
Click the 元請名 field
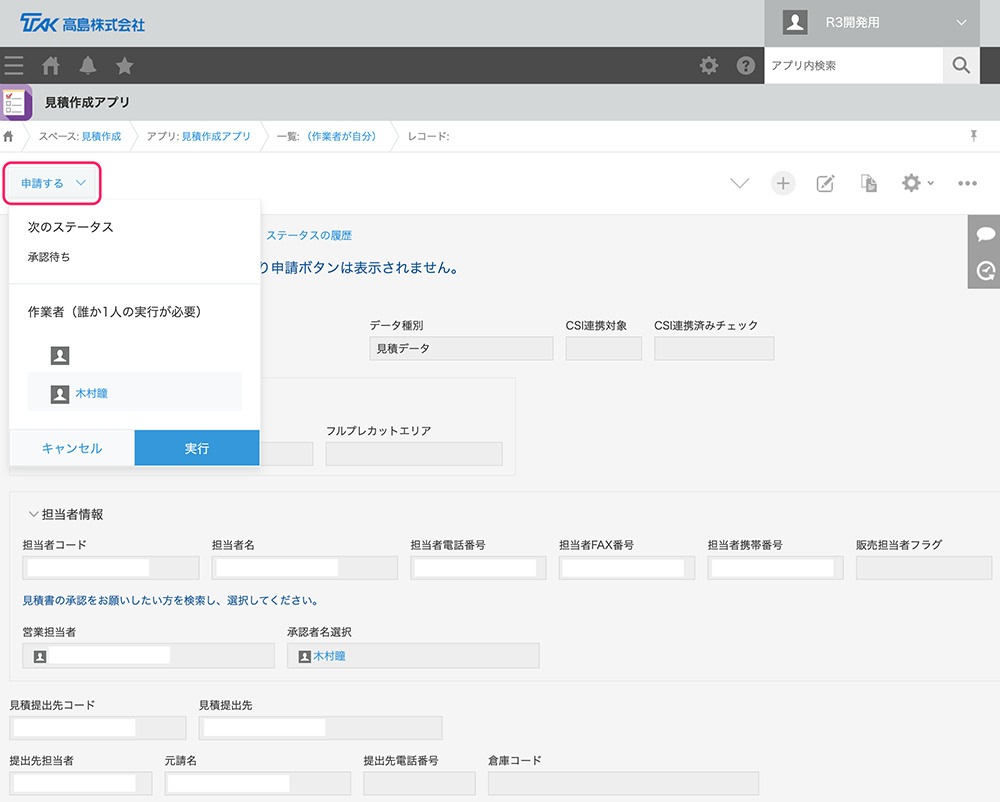(x=258, y=784)
